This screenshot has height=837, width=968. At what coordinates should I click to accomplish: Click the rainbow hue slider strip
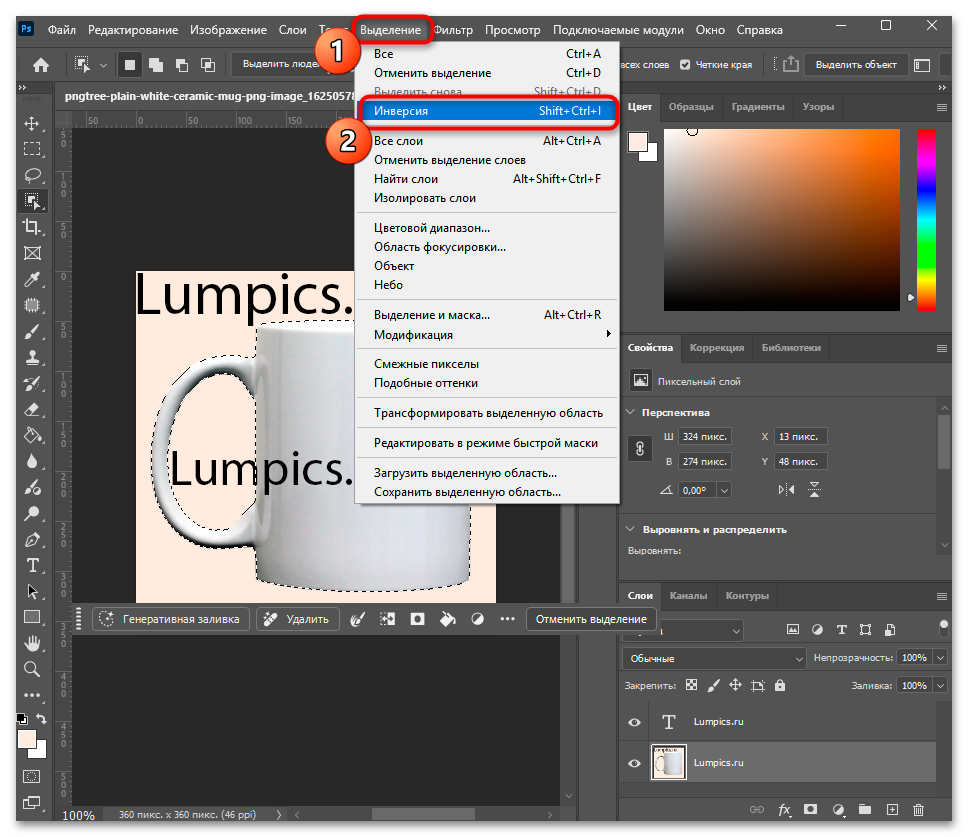[926, 220]
